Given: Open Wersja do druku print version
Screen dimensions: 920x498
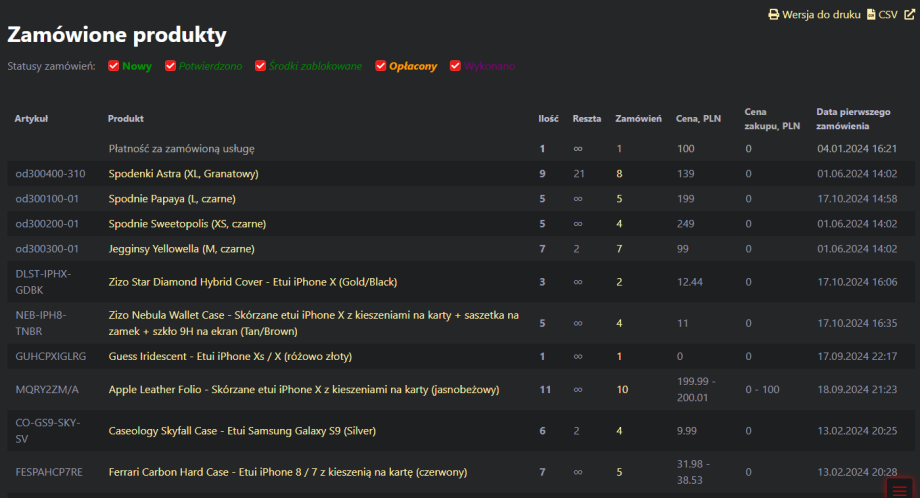Looking at the screenshot, I should click(820, 15).
